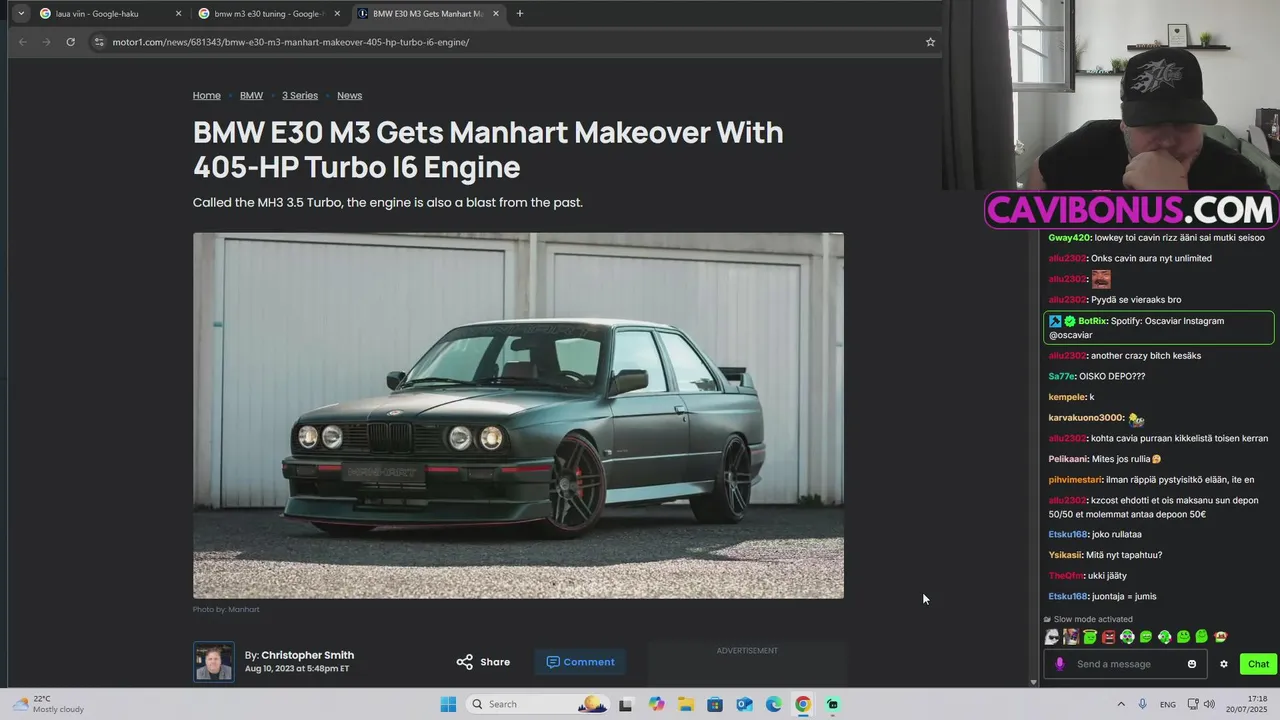Launch Copilot from the taskbar

(x=656, y=704)
